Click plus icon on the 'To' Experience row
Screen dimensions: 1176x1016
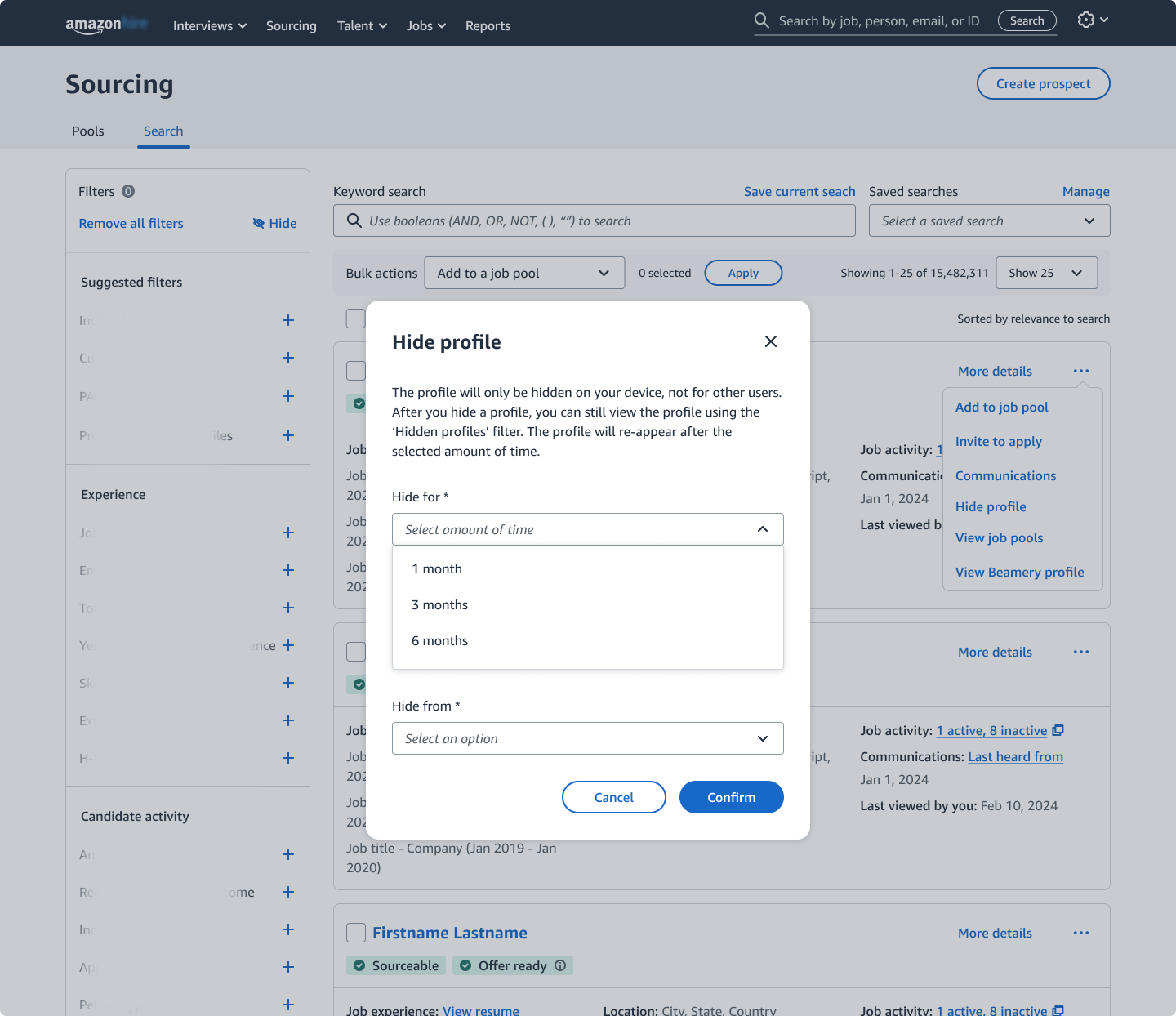coord(288,608)
